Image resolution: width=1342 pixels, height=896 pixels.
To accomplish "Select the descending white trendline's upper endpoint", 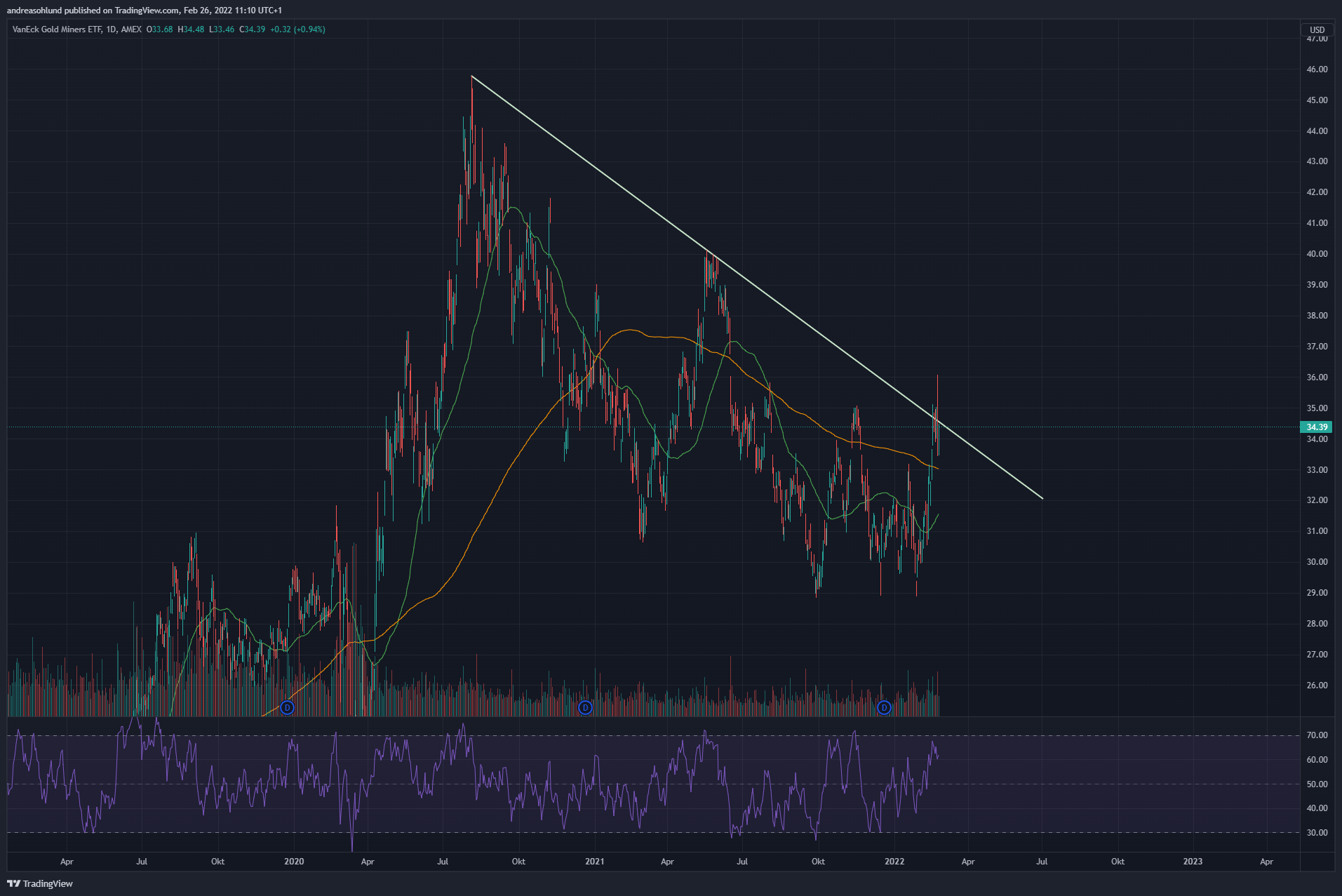I will pos(472,76).
